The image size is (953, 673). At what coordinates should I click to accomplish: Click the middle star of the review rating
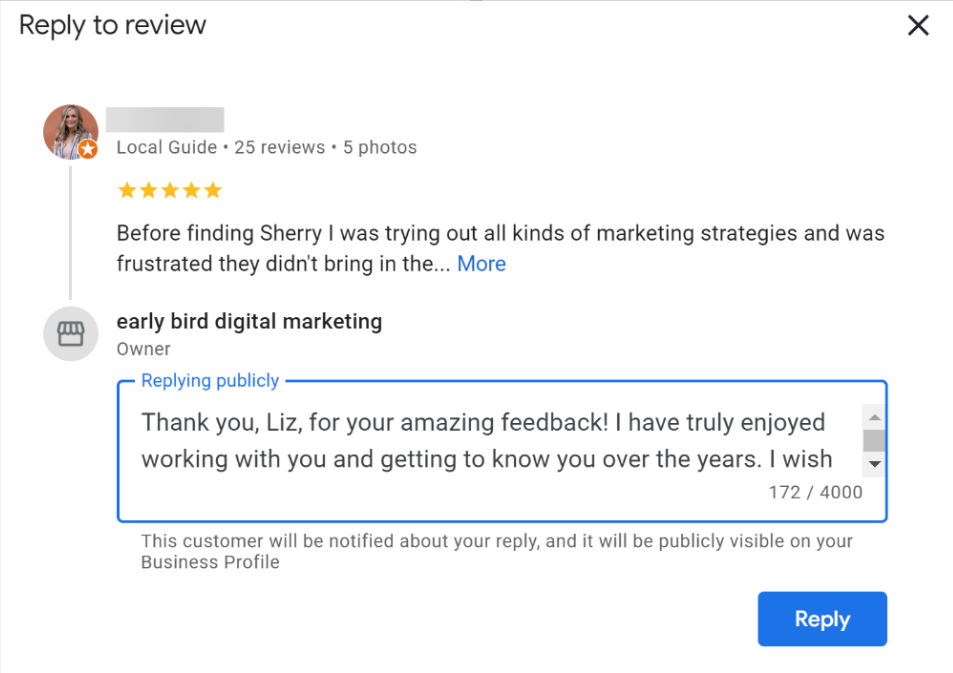(x=170, y=189)
